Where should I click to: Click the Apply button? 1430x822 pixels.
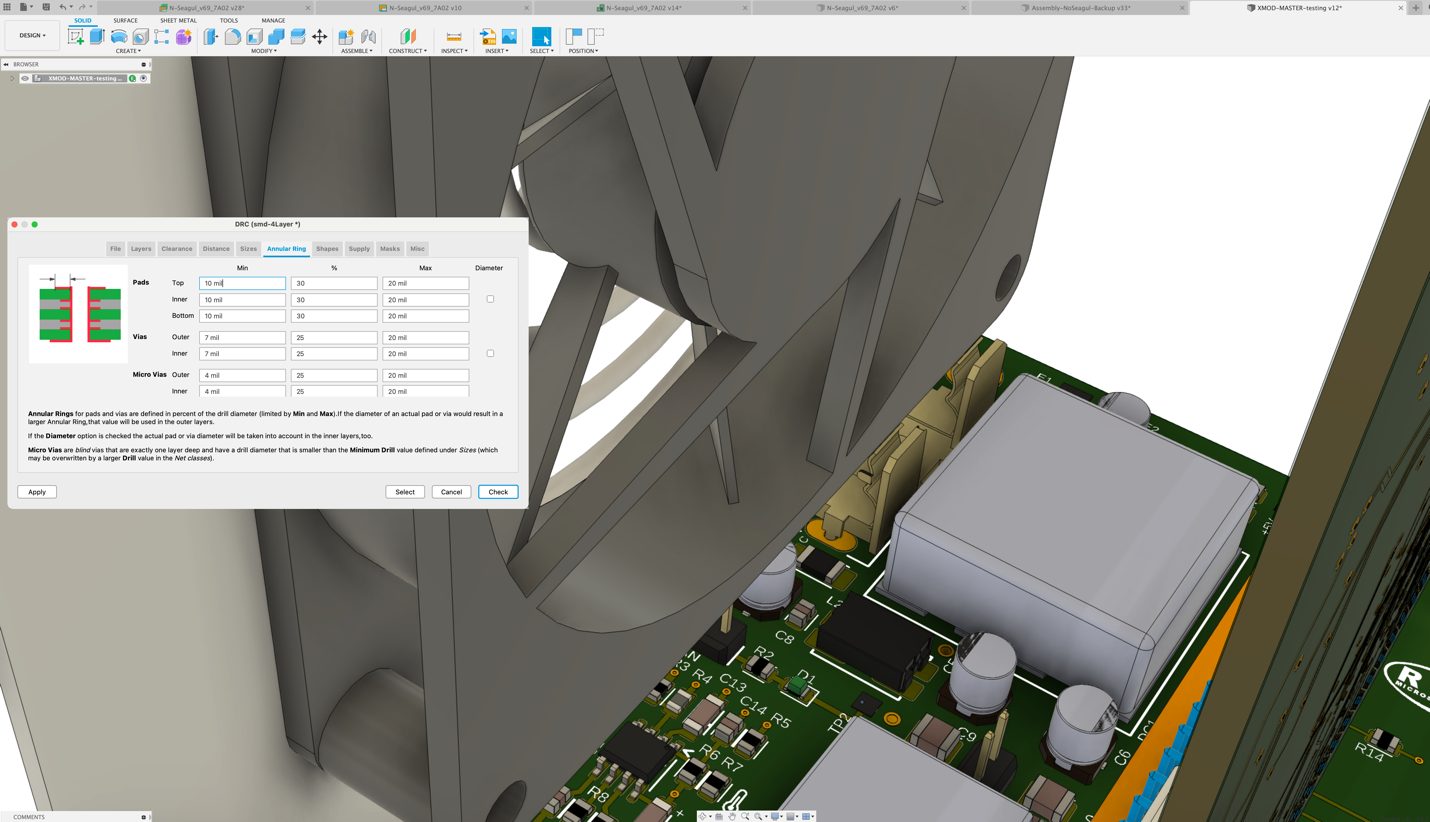pos(37,492)
